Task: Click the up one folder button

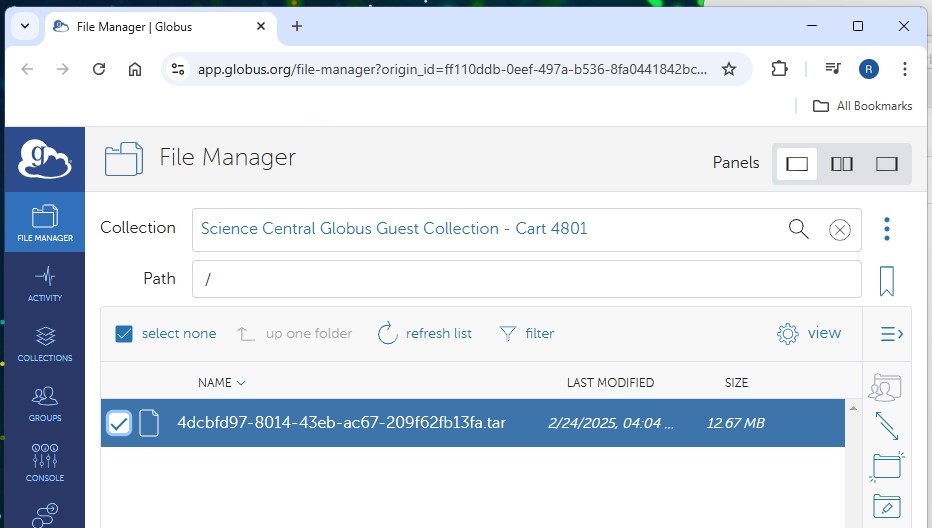Action: pos(295,334)
